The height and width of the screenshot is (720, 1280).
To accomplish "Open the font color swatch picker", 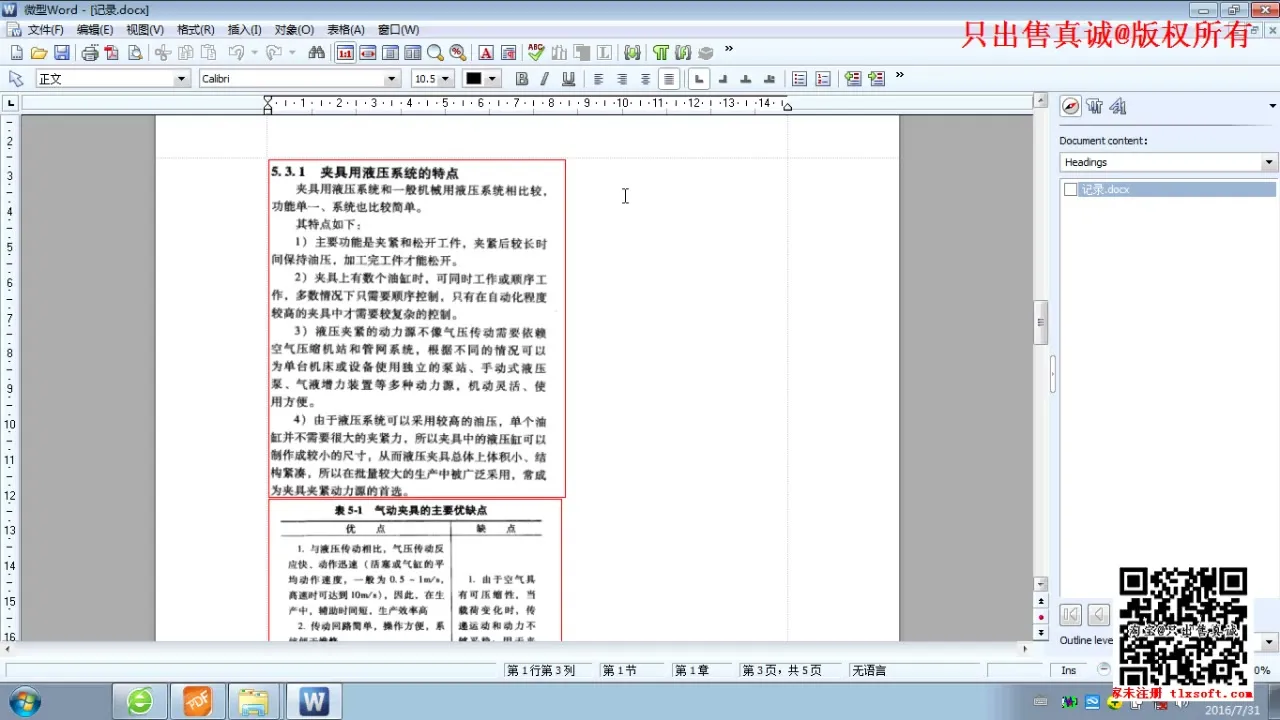I will click(492, 78).
